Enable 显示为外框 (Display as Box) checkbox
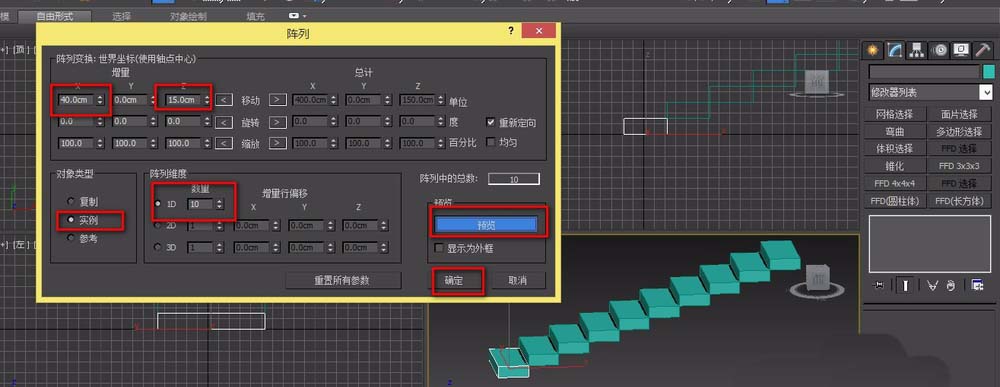The height and width of the screenshot is (387, 1000). click(438, 248)
